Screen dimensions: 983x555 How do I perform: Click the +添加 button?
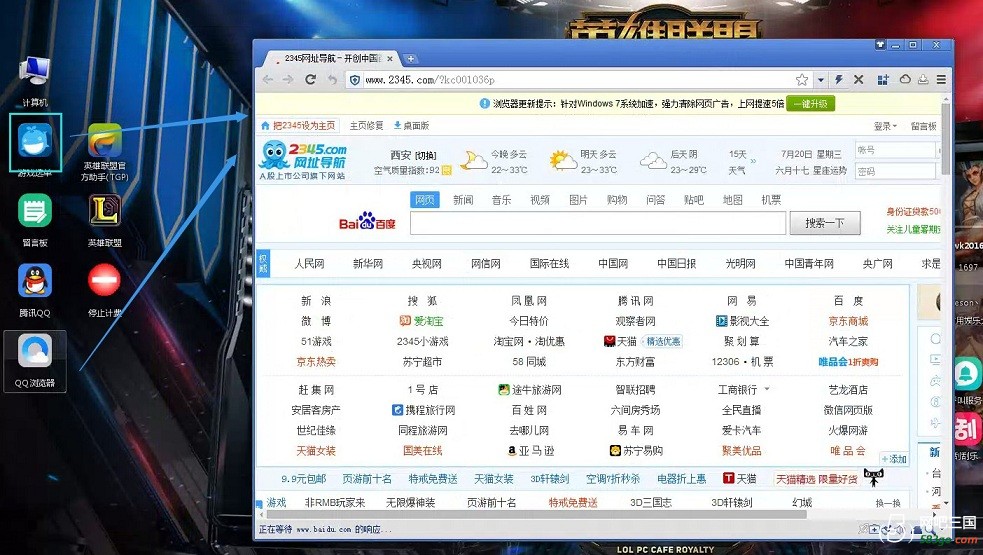coord(894,458)
